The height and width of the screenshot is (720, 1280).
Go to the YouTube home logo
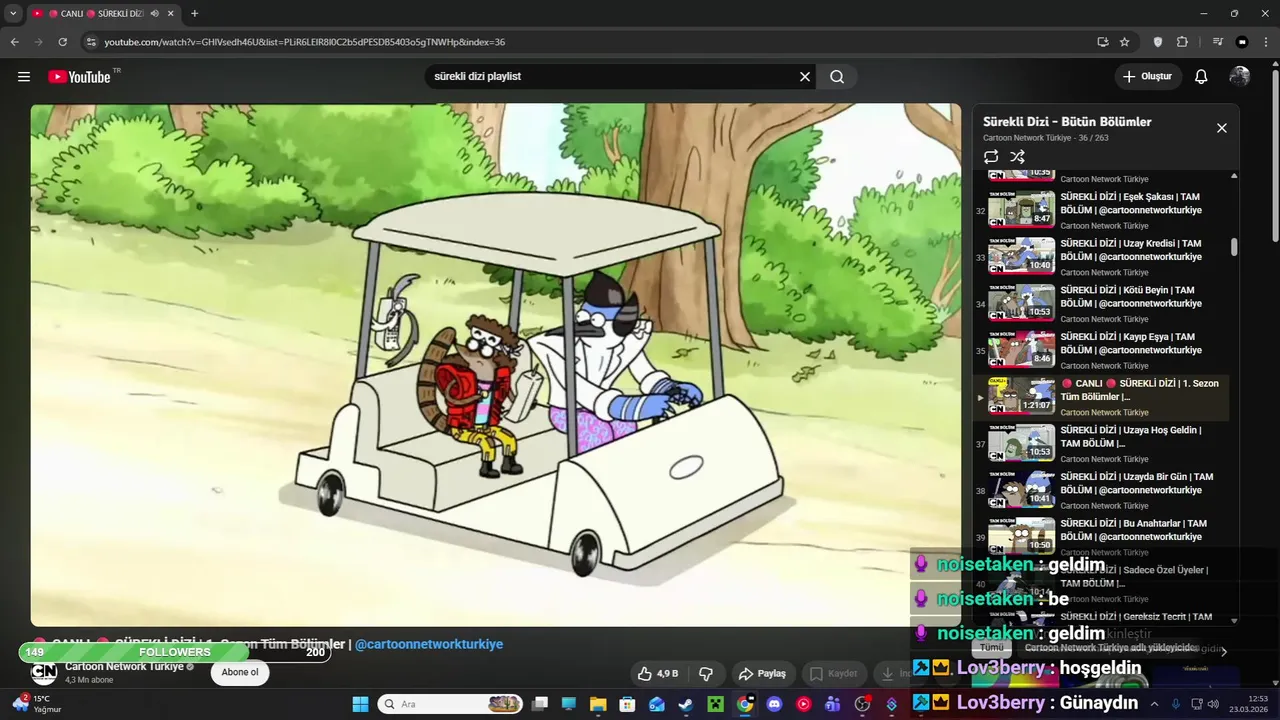click(79, 77)
